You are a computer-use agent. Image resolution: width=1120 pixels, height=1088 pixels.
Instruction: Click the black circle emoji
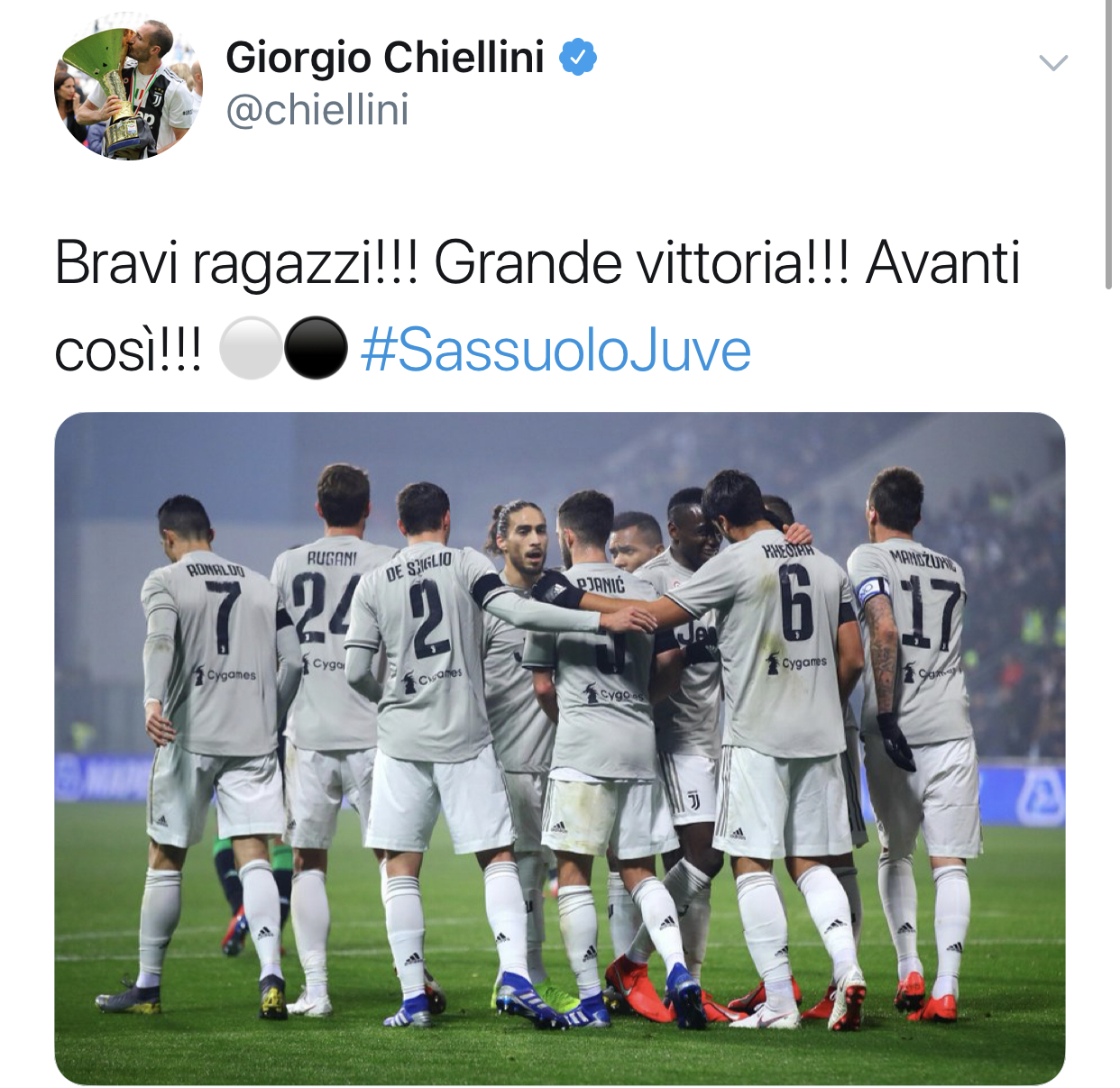pyautogui.click(x=316, y=348)
